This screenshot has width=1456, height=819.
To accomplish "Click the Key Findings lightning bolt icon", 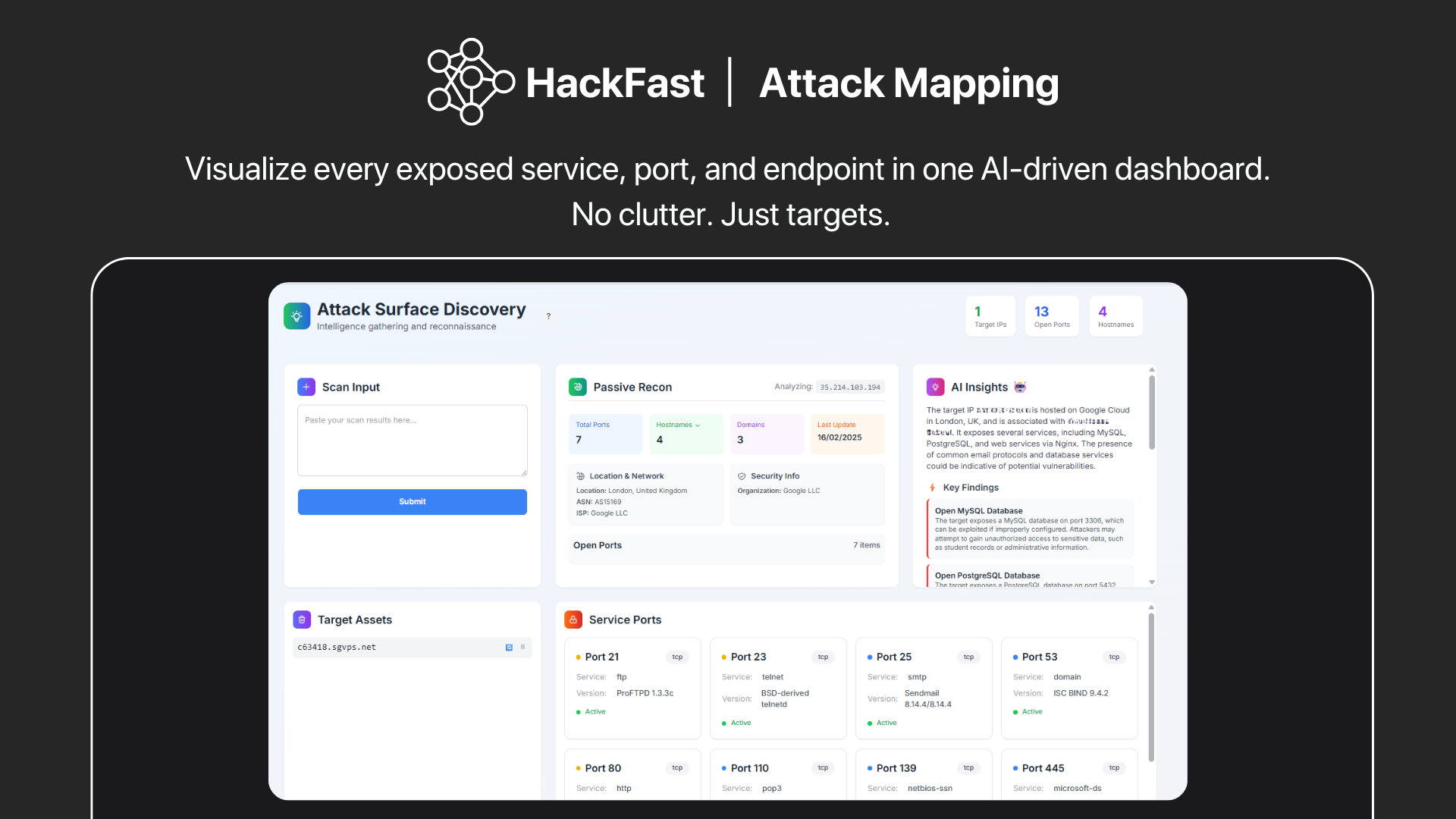I will [932, 488].
